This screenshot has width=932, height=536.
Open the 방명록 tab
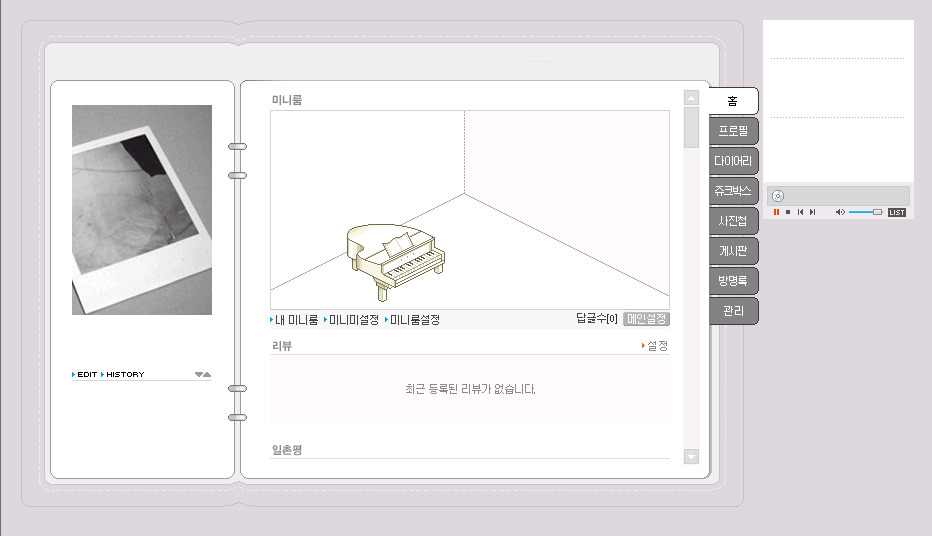[733, 280]
